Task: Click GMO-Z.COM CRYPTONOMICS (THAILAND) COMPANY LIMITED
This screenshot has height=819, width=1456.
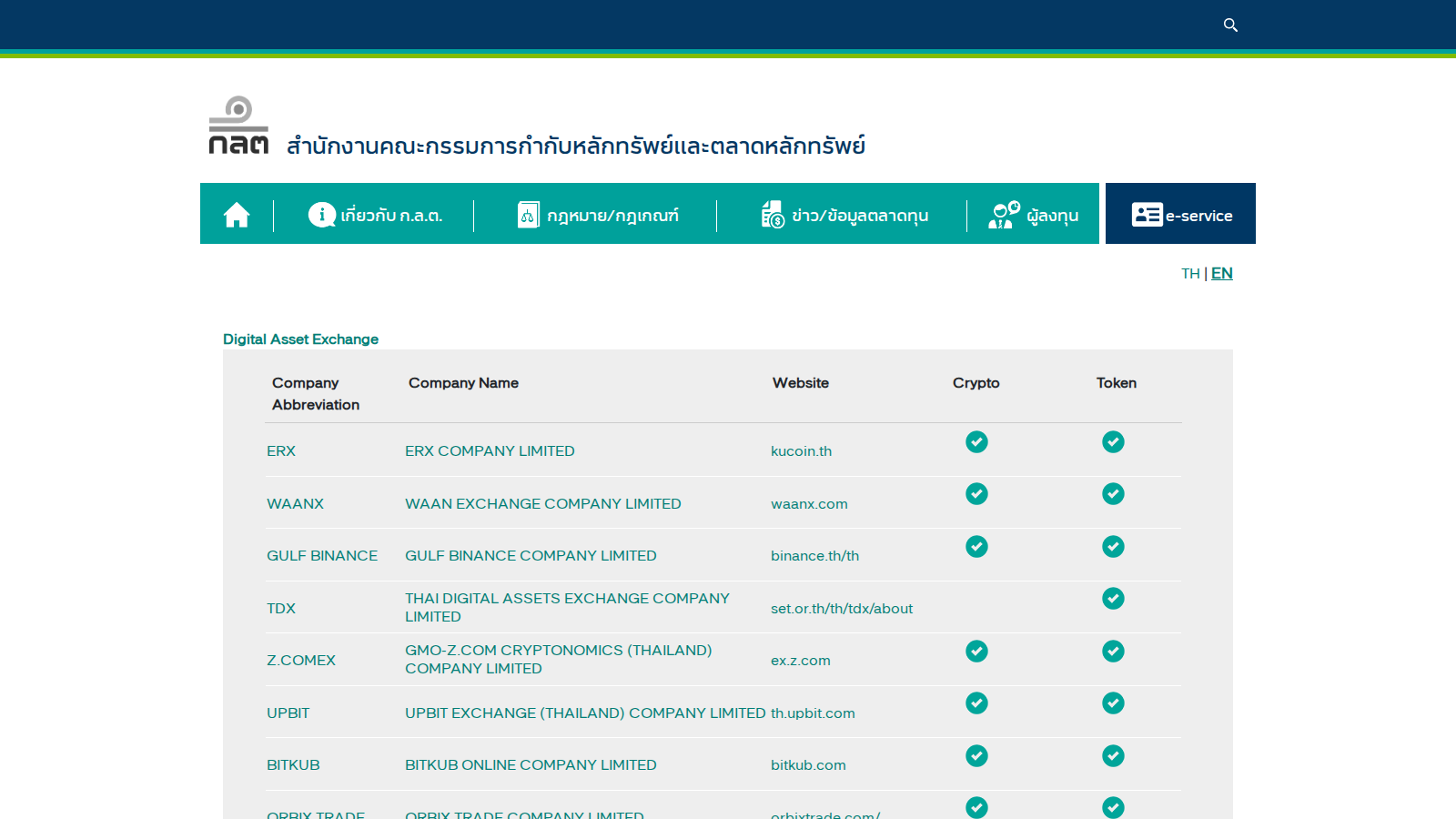Action: pyautogui.click(x=559, y=660)
